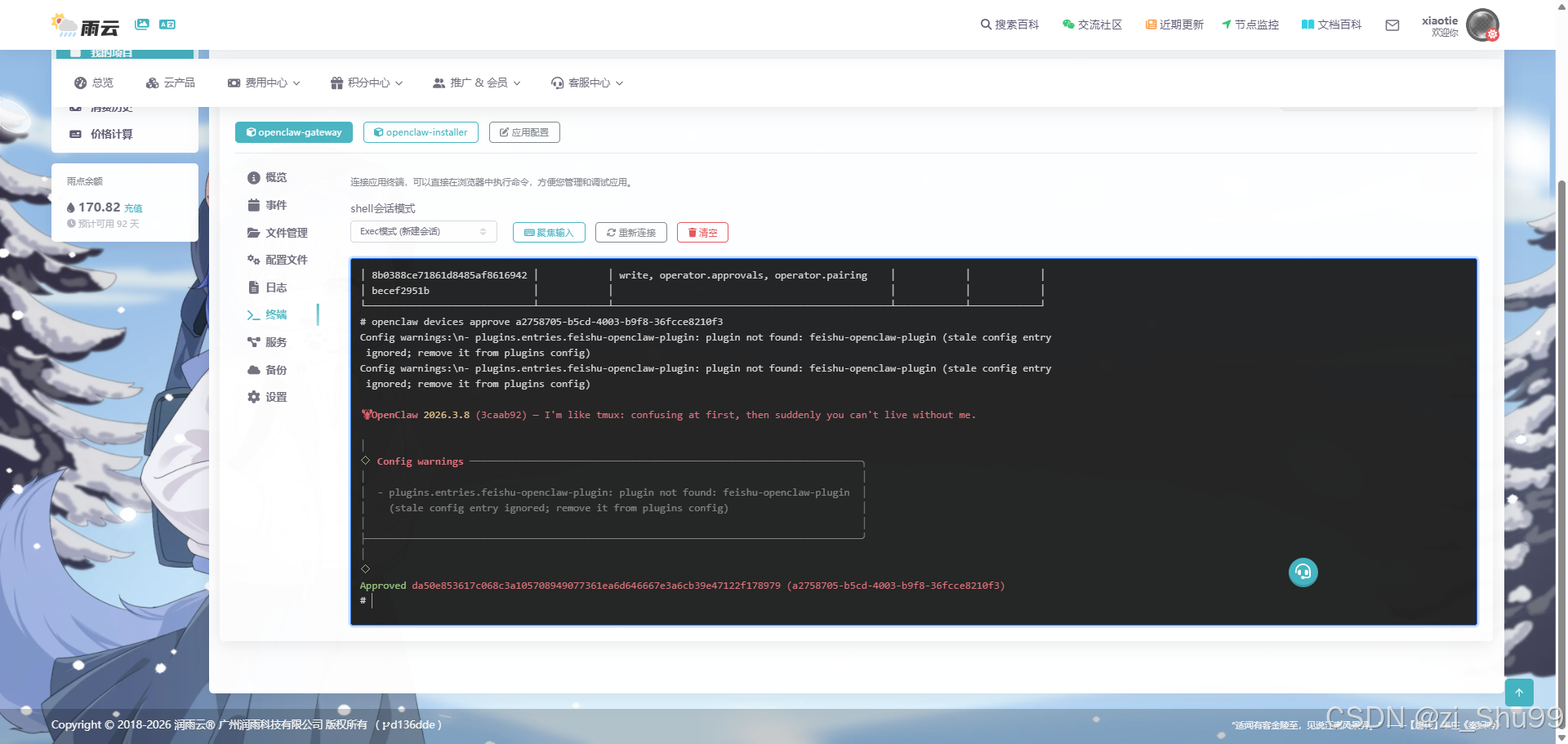Click the 重新连接 reconnect button
1568x744 pixels.
[631, 233]
